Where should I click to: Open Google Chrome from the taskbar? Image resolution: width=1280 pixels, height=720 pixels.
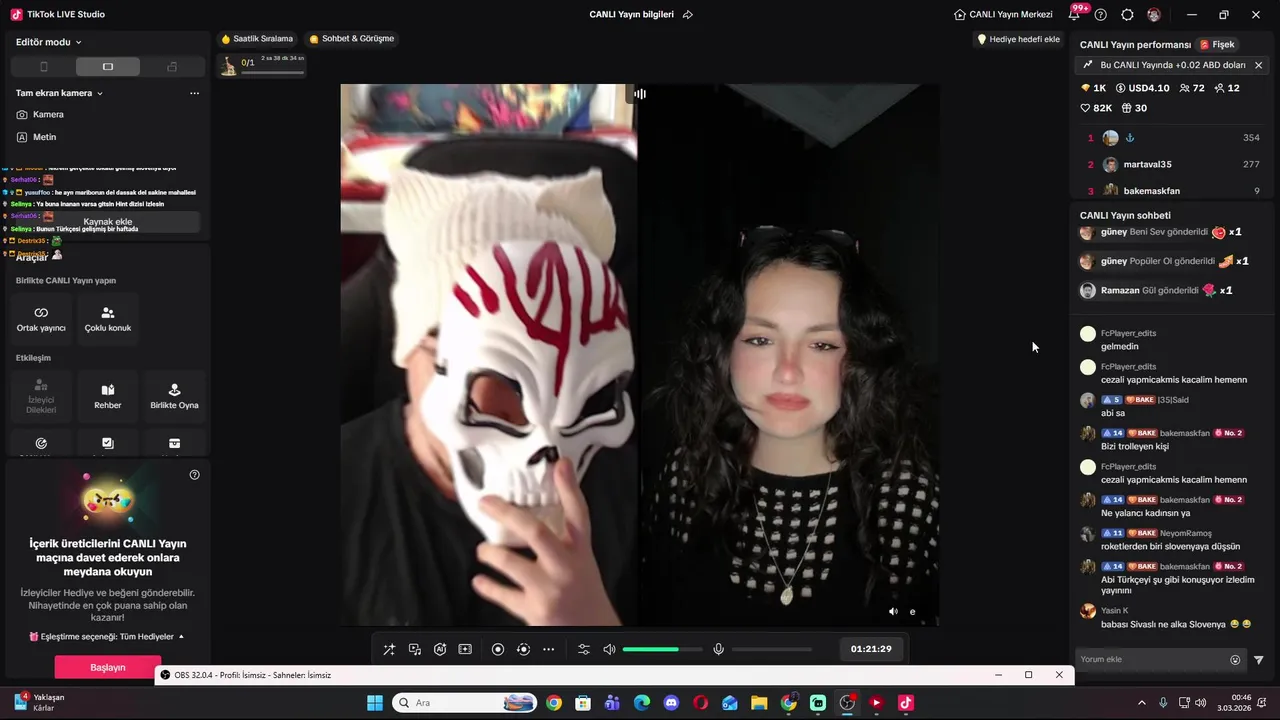(x=554, y=703)
